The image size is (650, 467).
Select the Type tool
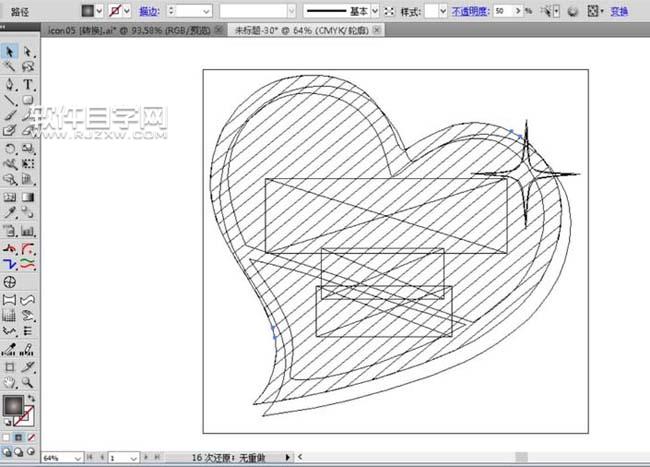click(28, 84)
